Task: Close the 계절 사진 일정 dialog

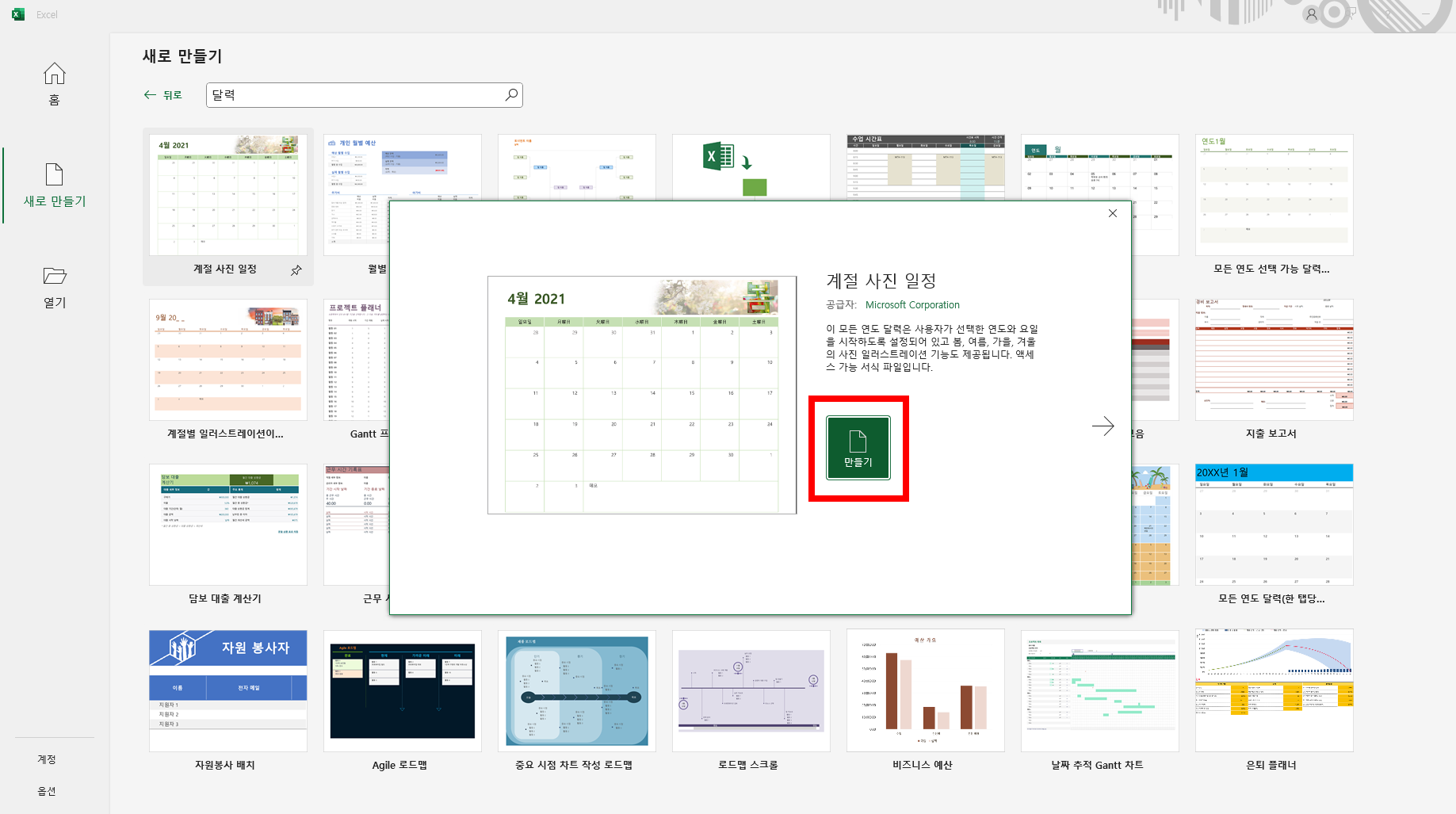Action: pyautogui.click(x=1112, y=213)
